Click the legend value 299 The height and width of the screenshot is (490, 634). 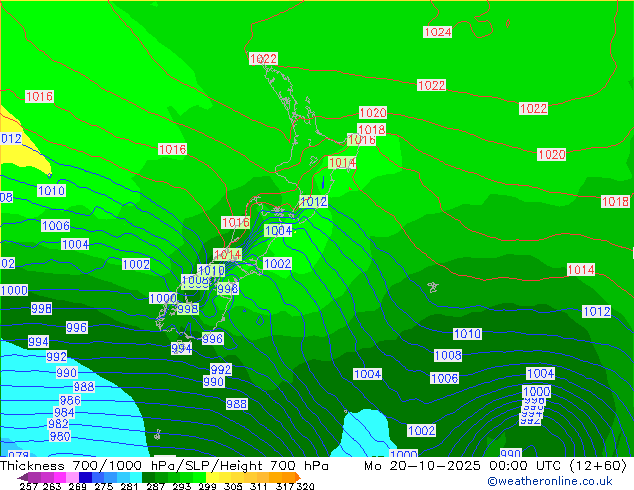click(207, 486)
